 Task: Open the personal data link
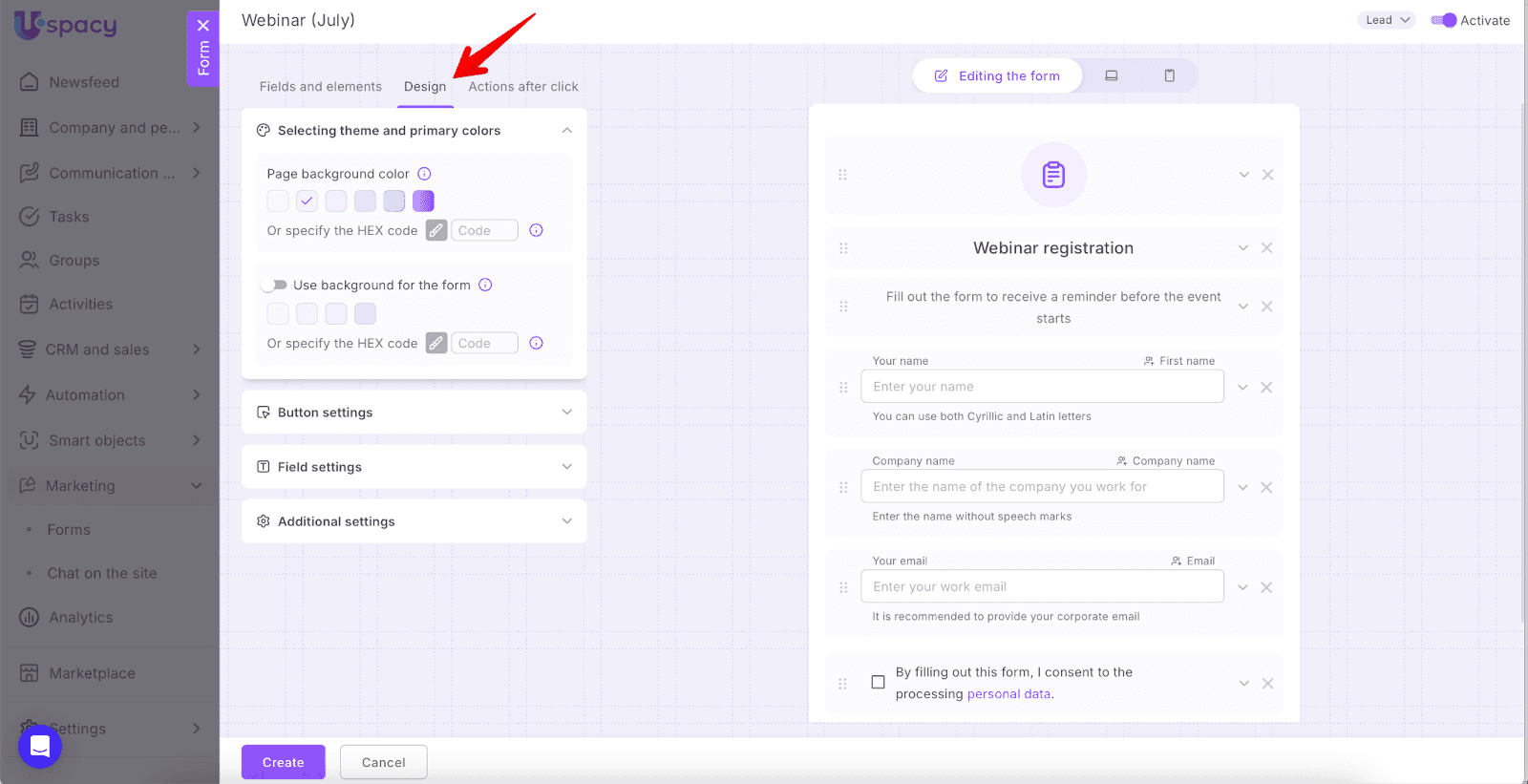click(1008, 694)
